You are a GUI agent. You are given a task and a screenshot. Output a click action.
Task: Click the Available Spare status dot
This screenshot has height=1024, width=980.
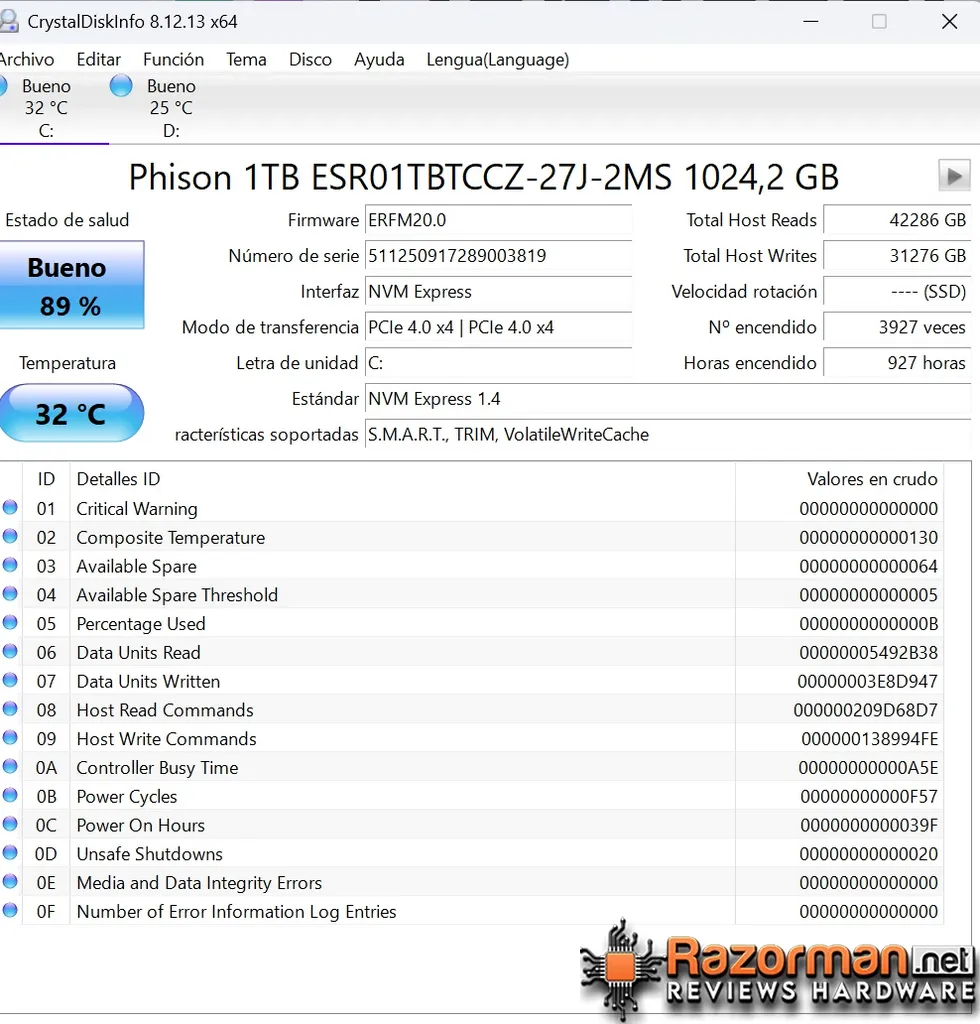click(10, 565)
